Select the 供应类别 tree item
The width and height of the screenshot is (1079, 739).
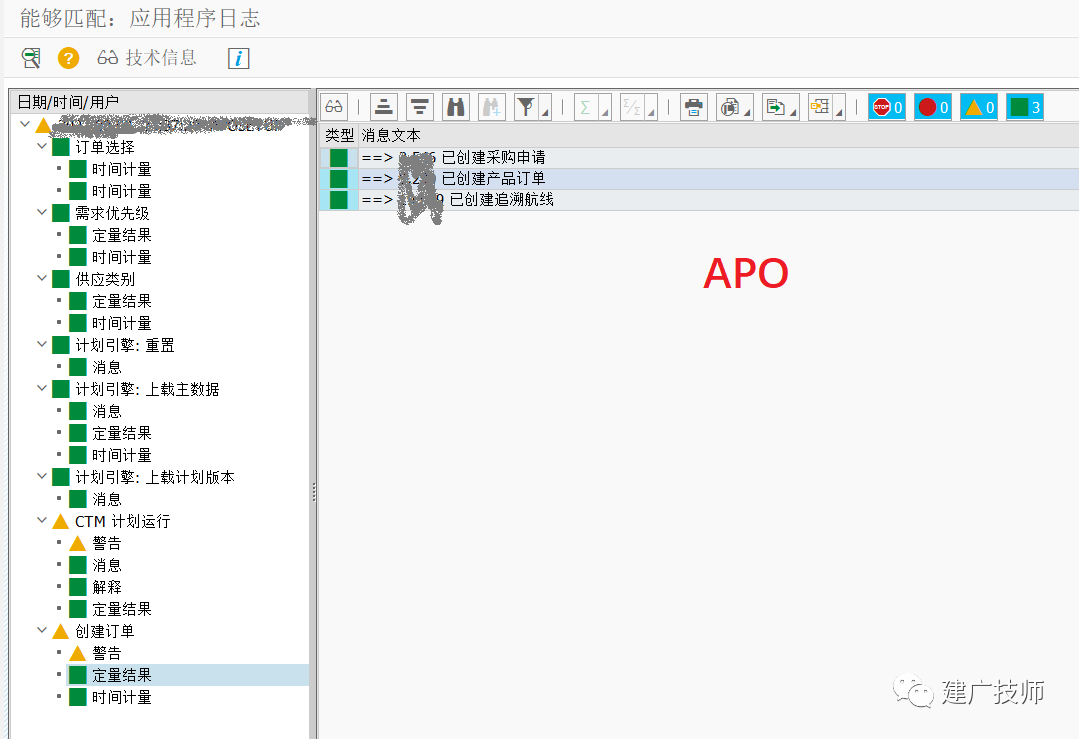tap(105, 279)
